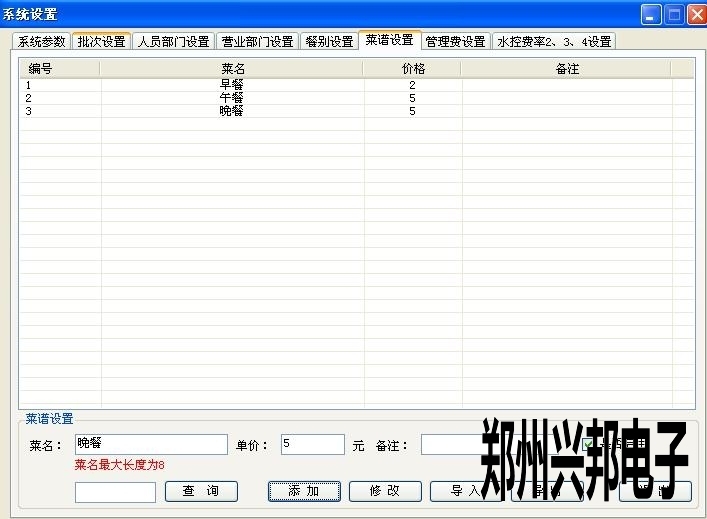Click the 导入 button
This screenshot has width=707, height=519.
[465, 491]
